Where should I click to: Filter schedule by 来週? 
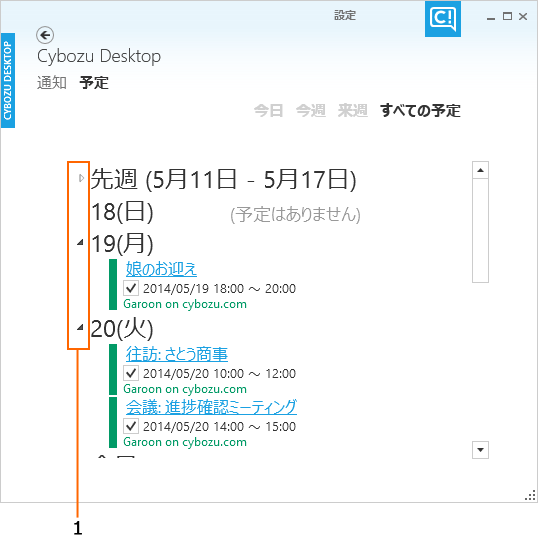click(353, 111)
